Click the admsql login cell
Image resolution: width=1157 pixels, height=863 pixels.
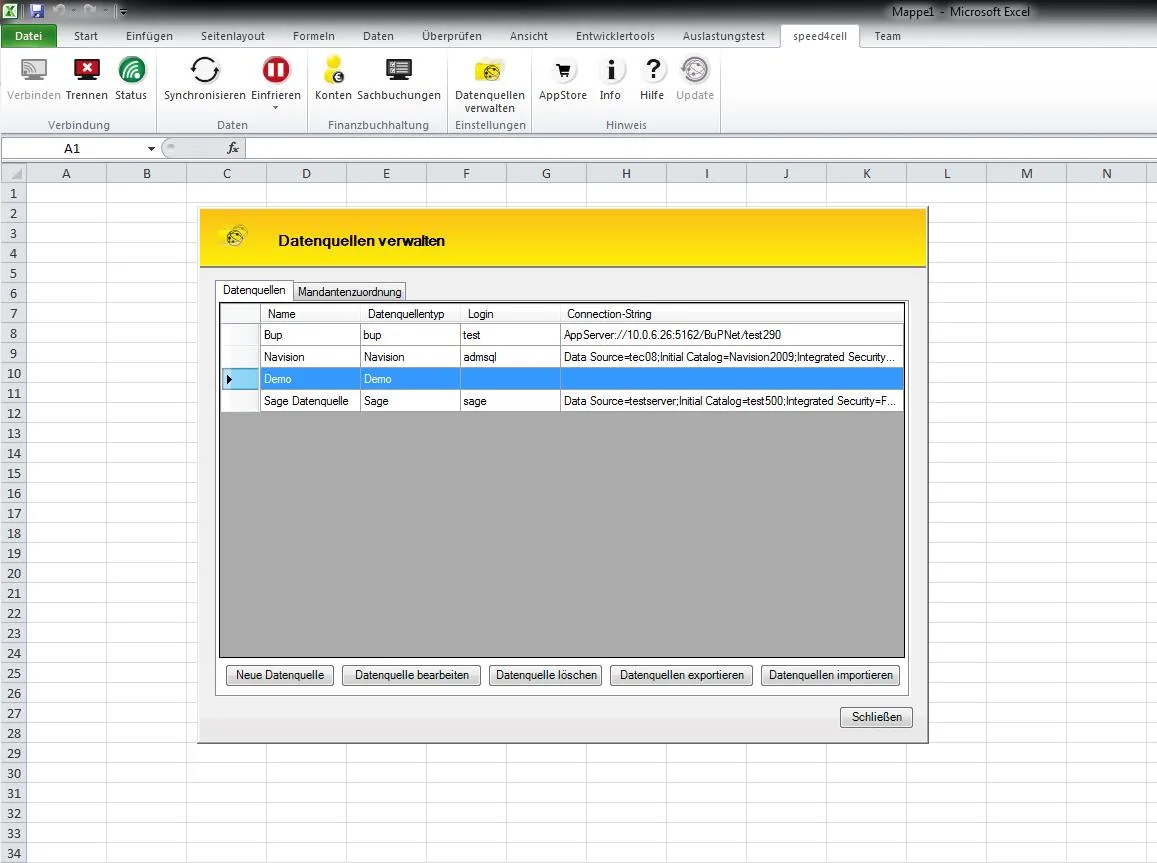pyautogui.click(x=511, y=357)
